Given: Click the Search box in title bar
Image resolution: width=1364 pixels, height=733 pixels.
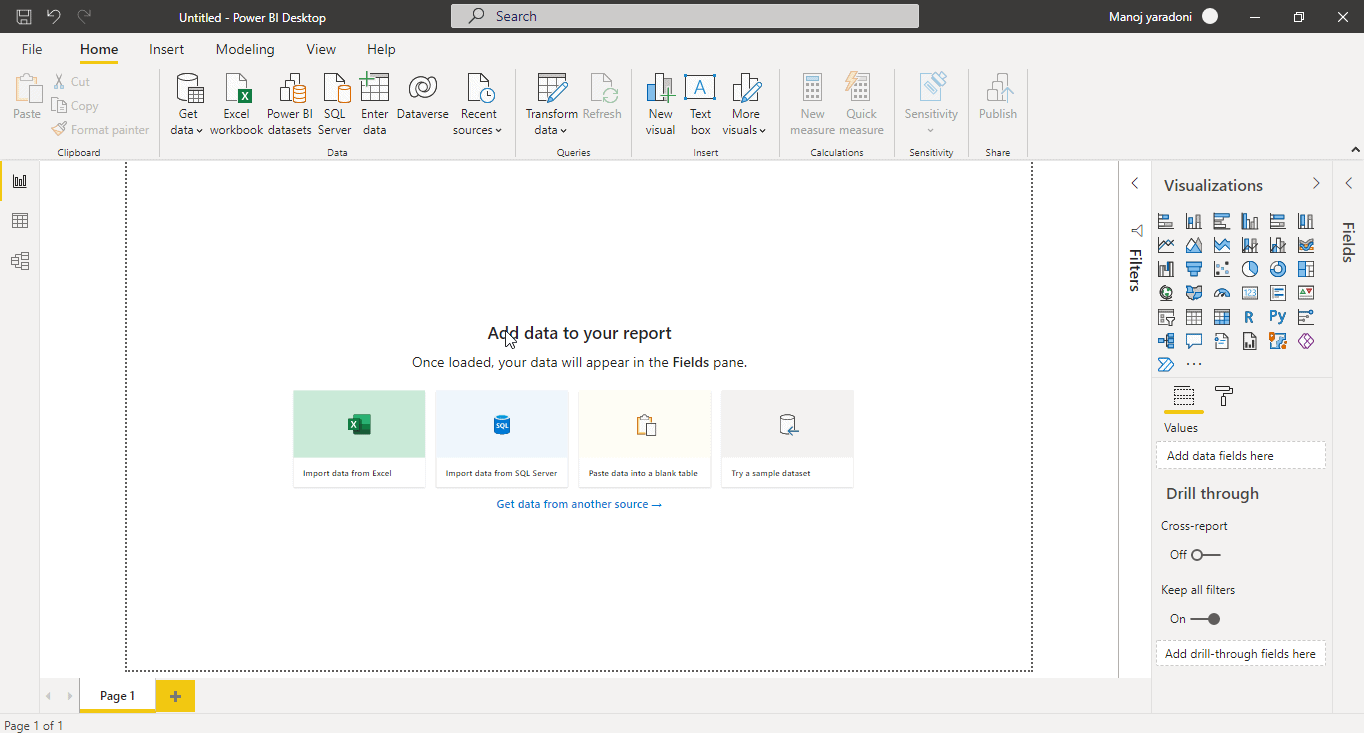Looking at the screenshot, I should 684,16.
